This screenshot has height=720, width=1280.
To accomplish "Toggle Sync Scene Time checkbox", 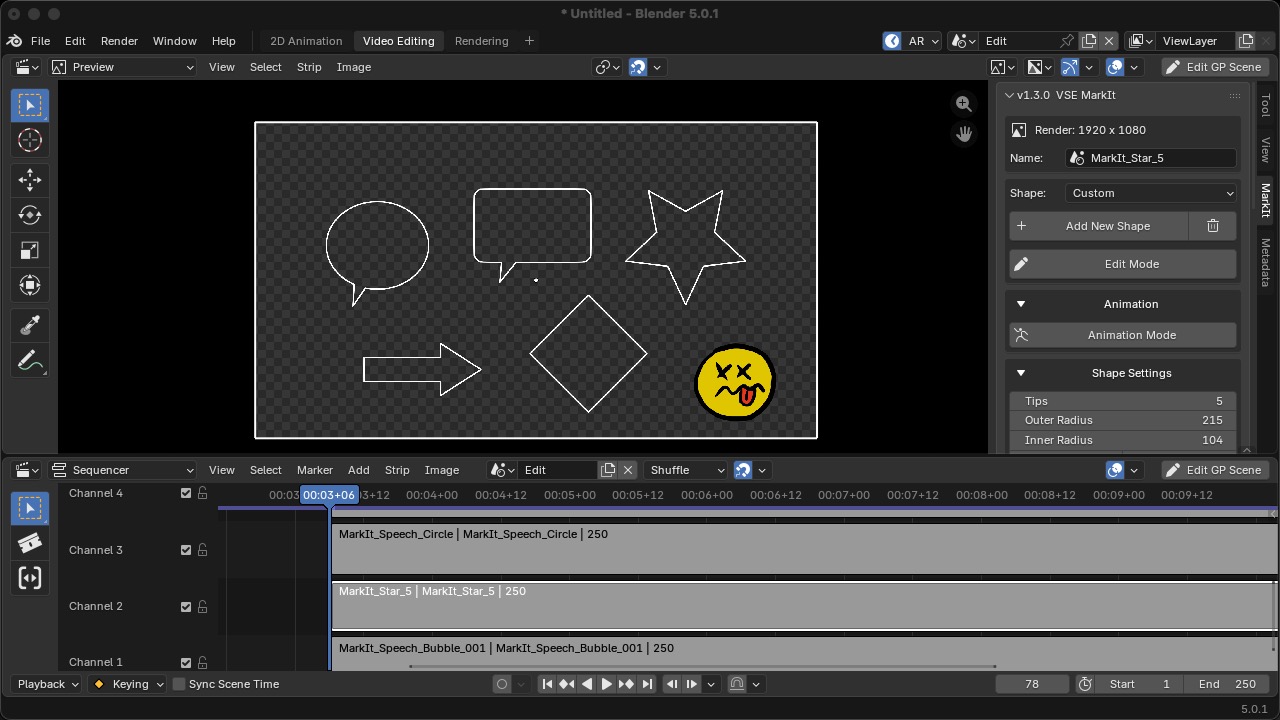I will 179,684.
